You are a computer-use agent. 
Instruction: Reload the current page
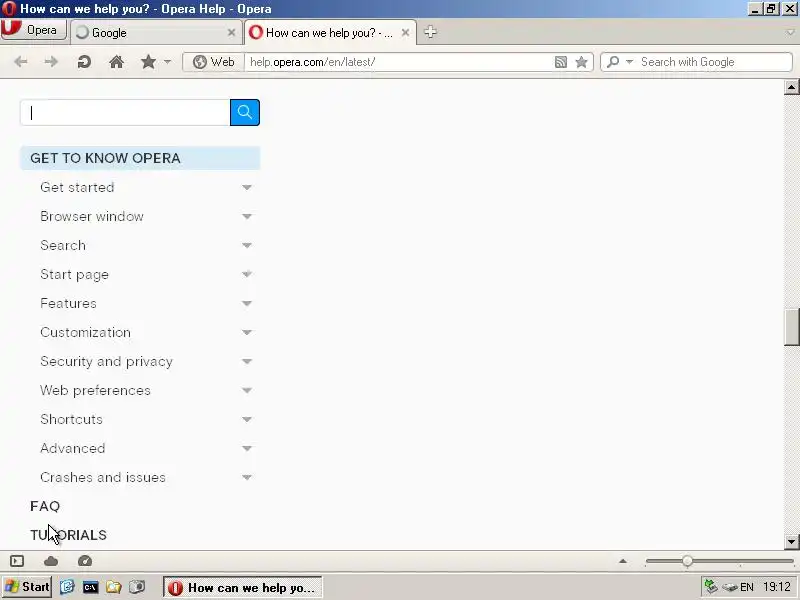[84, 62]
